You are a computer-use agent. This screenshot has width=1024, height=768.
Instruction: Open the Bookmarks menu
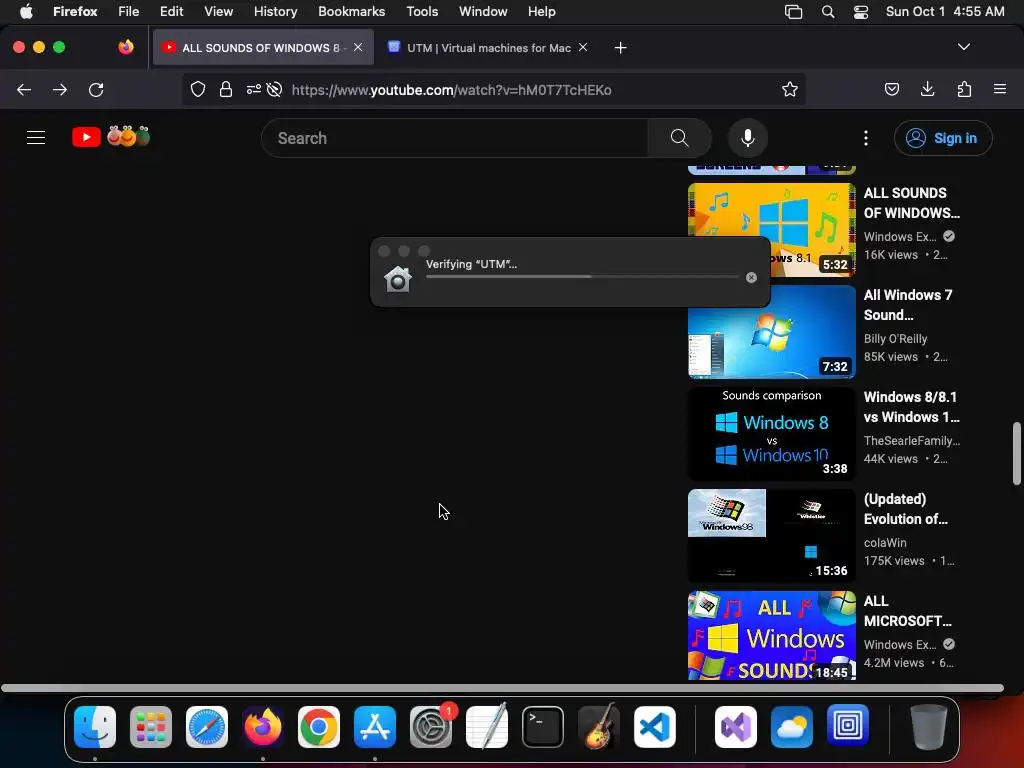tap(351, 11)
